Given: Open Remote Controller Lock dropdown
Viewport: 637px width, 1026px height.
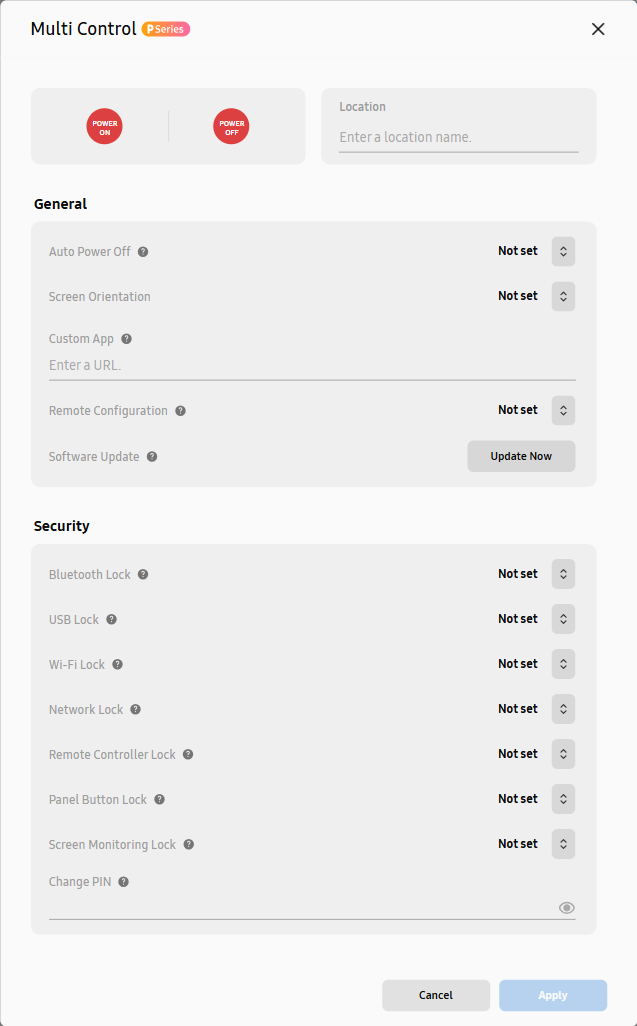Looking at the screenshot, I should pyautogui.click(x=563, y=754).
